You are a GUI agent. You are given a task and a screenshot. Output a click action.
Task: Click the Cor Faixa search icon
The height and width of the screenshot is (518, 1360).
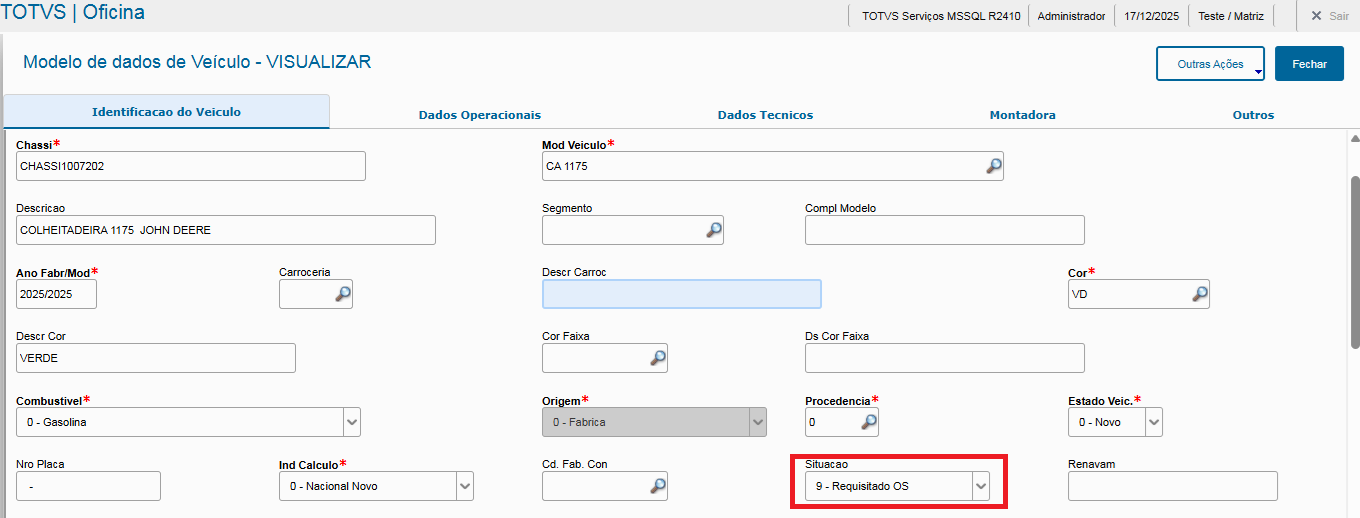tap(657, 358)
